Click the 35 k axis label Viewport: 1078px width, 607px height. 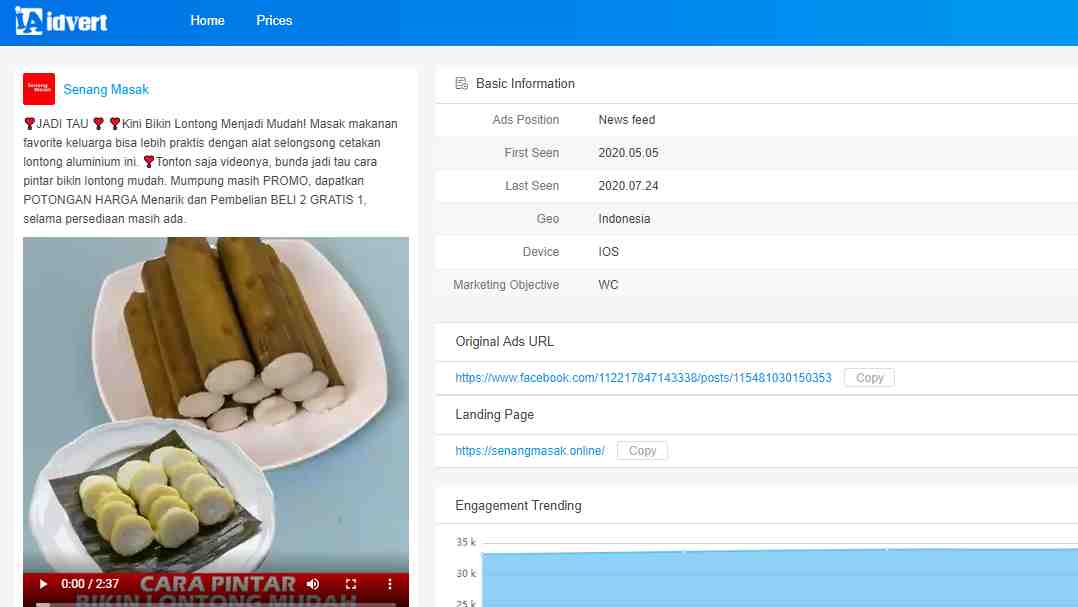(465, 542)
